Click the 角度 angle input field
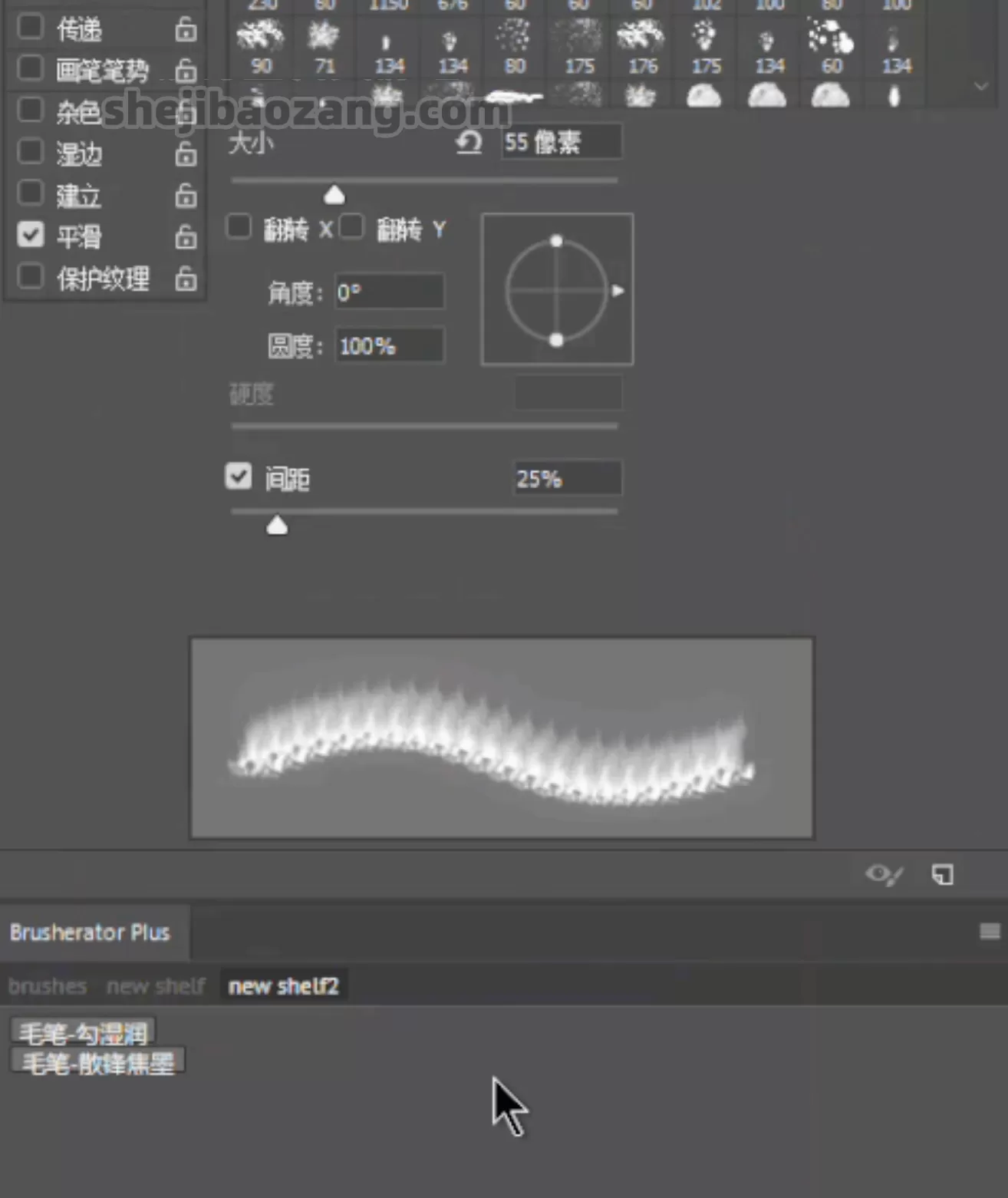This screenshot has width=1008, height=1198. tap(389, 292)
